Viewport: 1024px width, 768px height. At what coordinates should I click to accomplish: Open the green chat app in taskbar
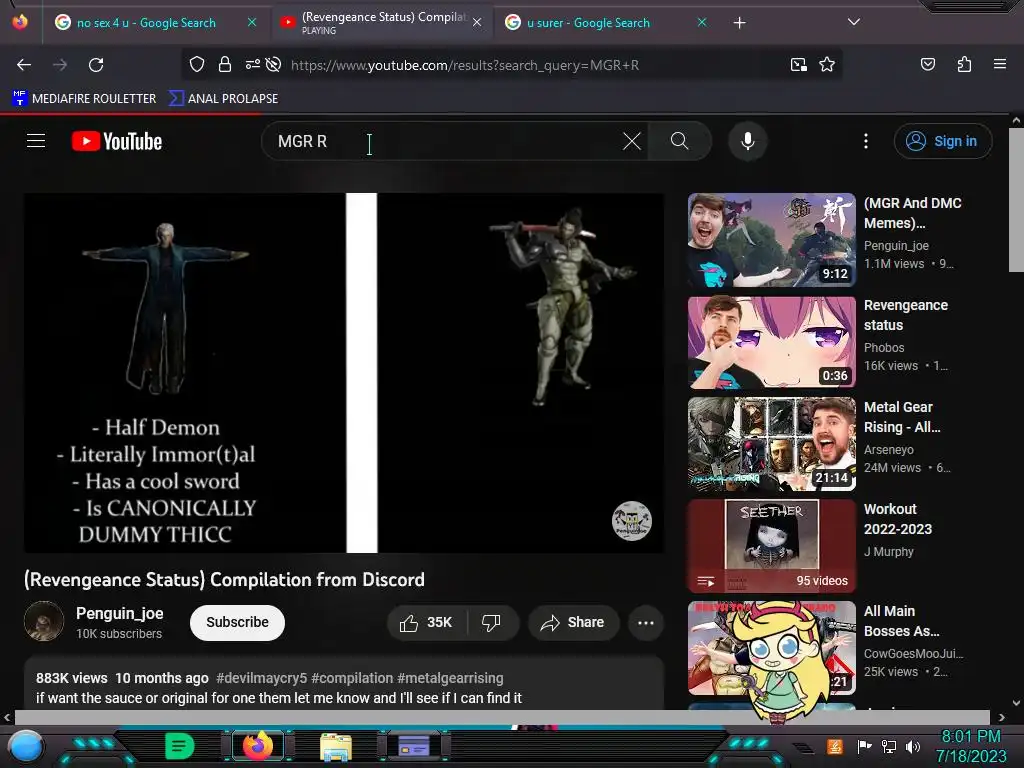[179, 745]
